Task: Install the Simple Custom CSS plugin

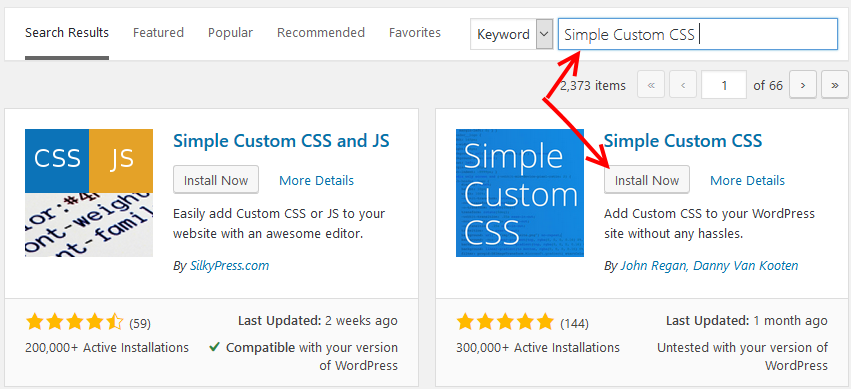Action: 647,180
